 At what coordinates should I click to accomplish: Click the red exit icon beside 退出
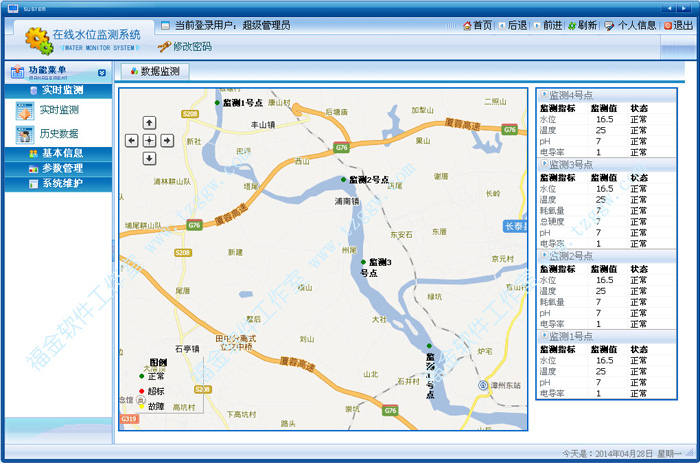(667, 26)
